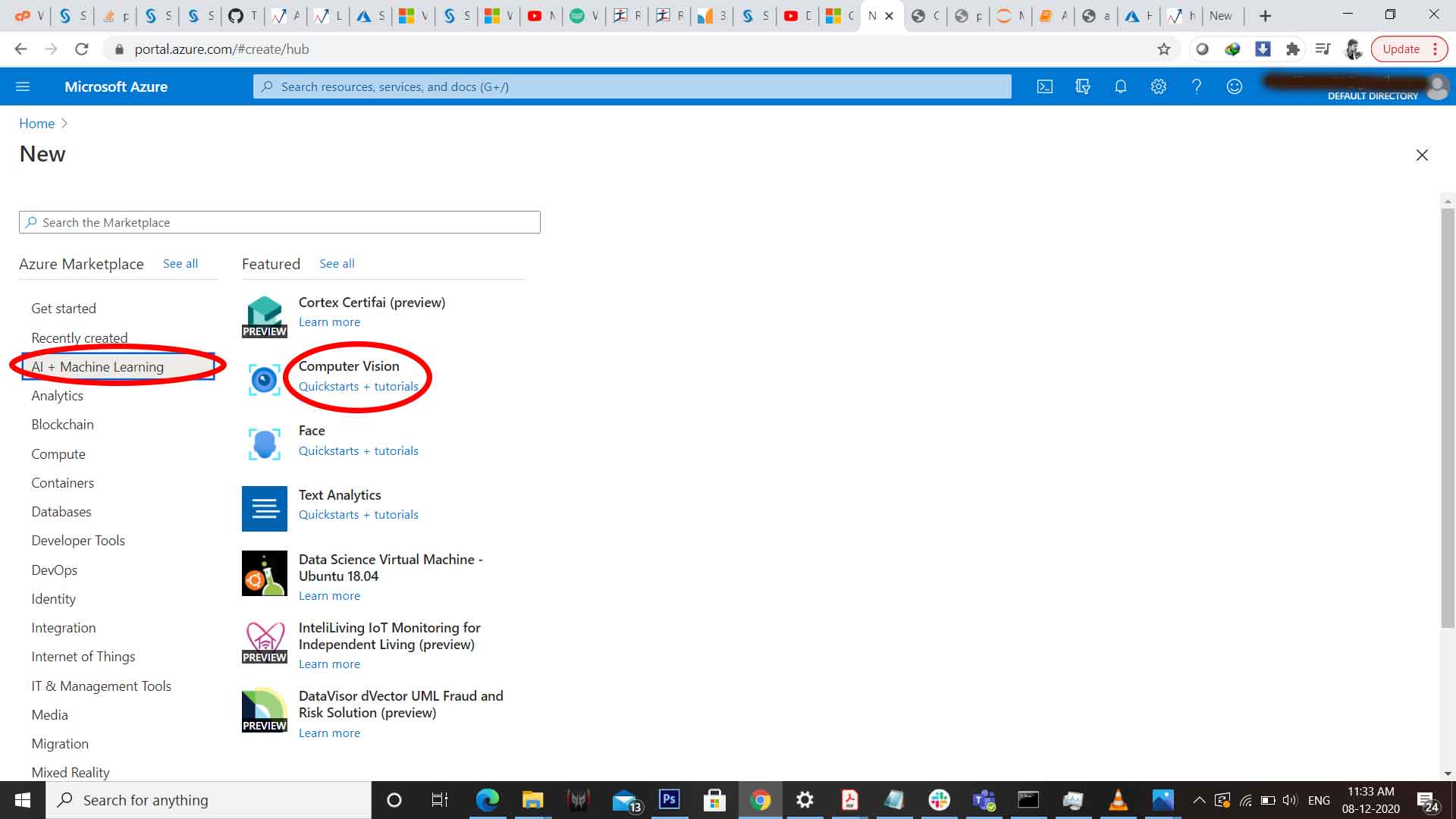Expand Internet of Things category
1456x819 pixels.
click(82, 656)
